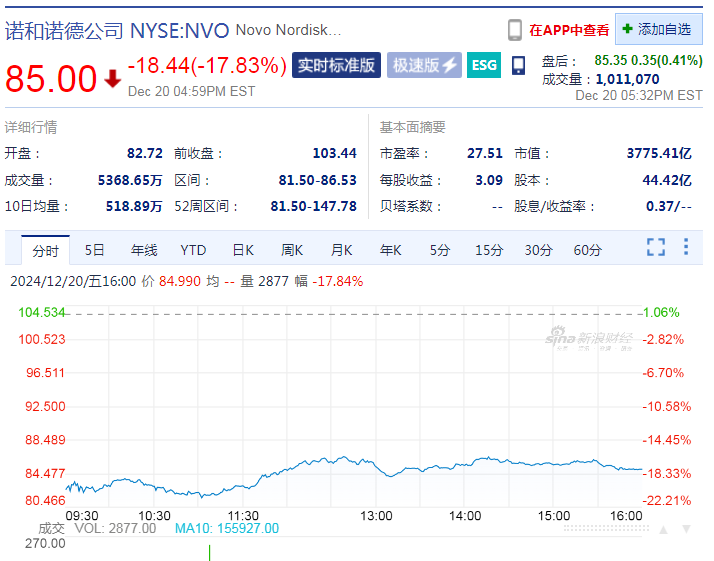Select the 15分 interval tab
The height and width of the screenshot is (561, 714).
[x=489, y=250]
